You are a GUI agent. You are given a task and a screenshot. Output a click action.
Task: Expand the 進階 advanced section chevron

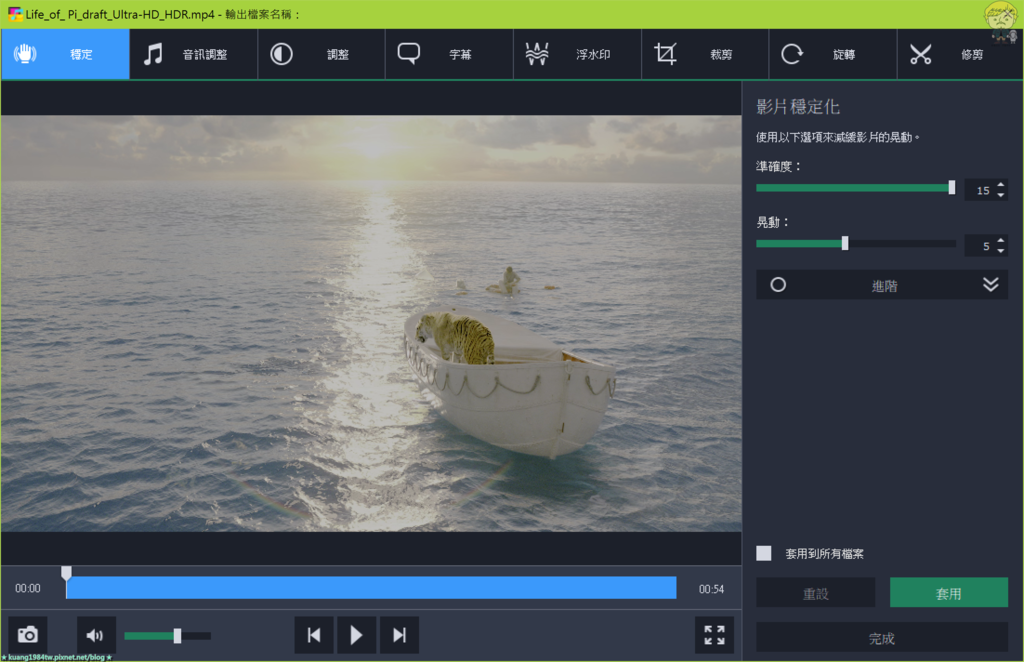[991, 285]
